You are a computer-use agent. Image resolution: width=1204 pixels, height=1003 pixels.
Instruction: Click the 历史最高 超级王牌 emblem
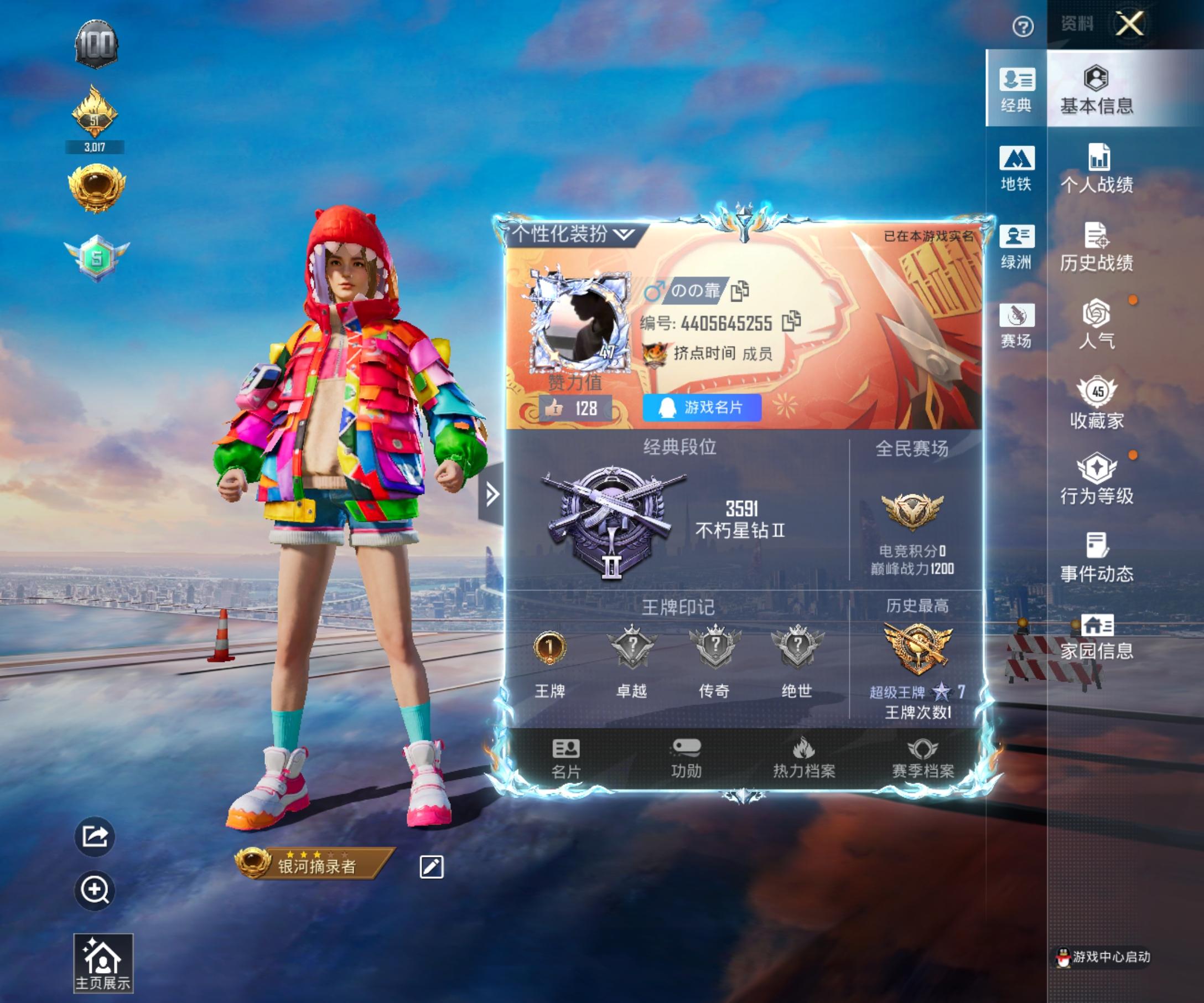(918, 649)
